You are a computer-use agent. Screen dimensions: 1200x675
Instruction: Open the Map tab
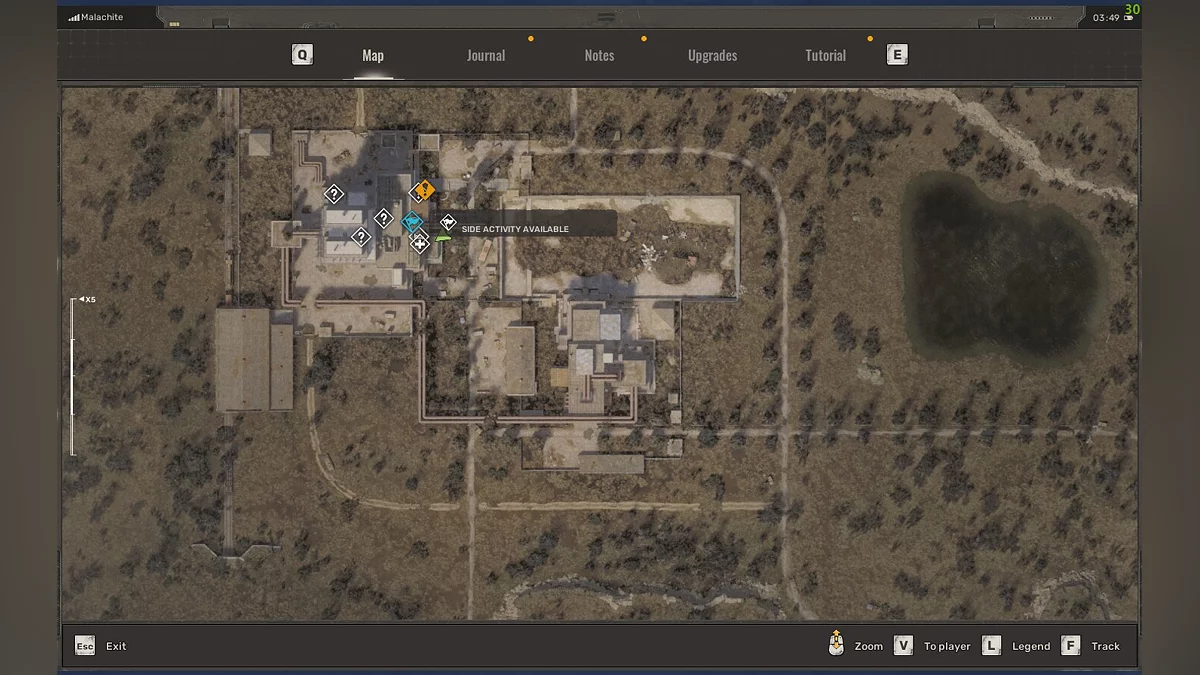click(373, 56)
